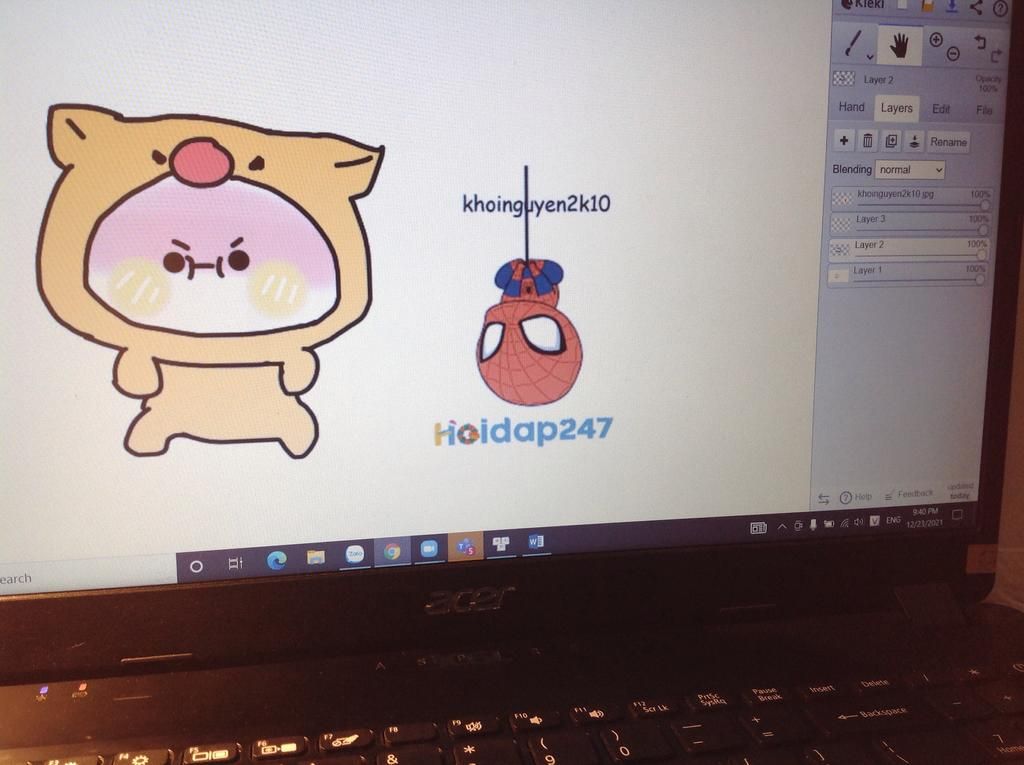
Task: Click the Layer 1 thumbnail preview
Action: [838, 275]
